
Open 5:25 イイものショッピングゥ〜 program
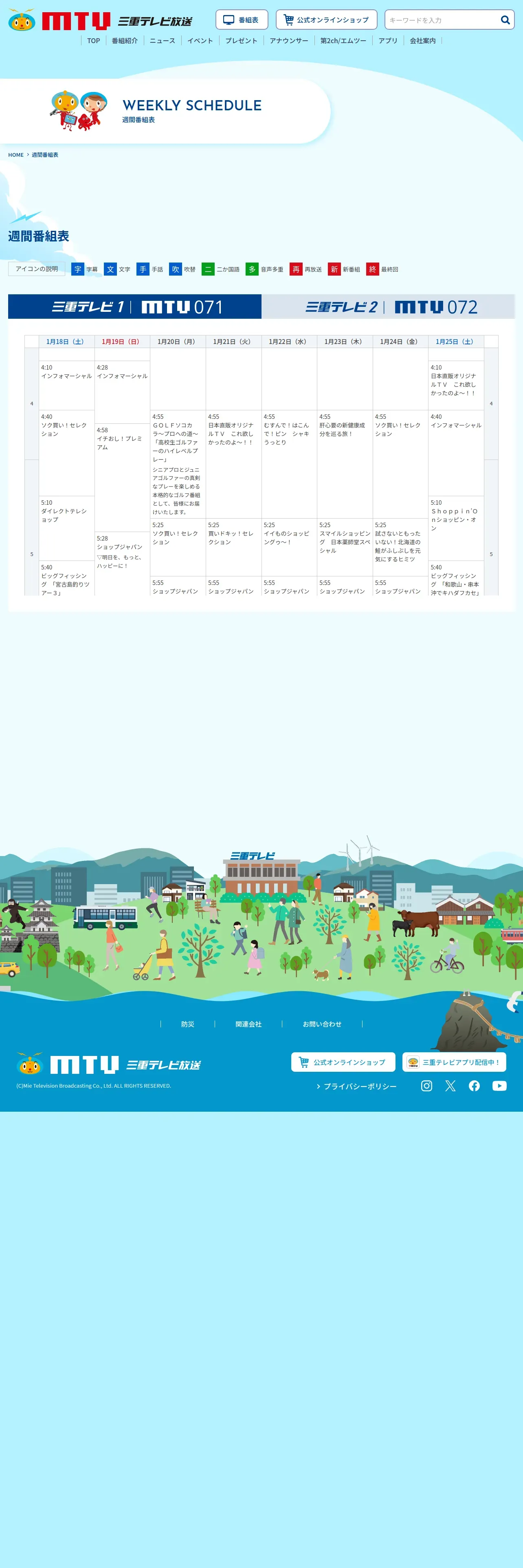tap(289, 547)
